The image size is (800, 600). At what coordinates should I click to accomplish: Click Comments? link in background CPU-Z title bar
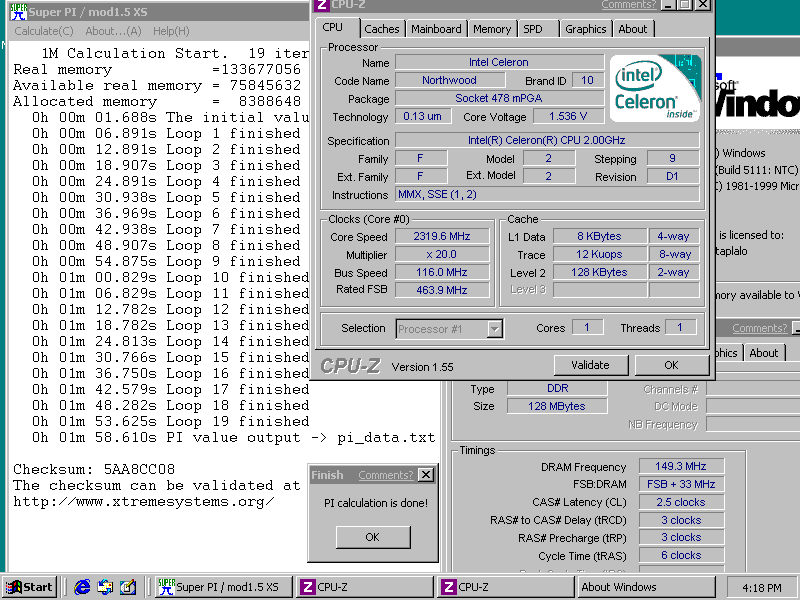pos(760,328)
